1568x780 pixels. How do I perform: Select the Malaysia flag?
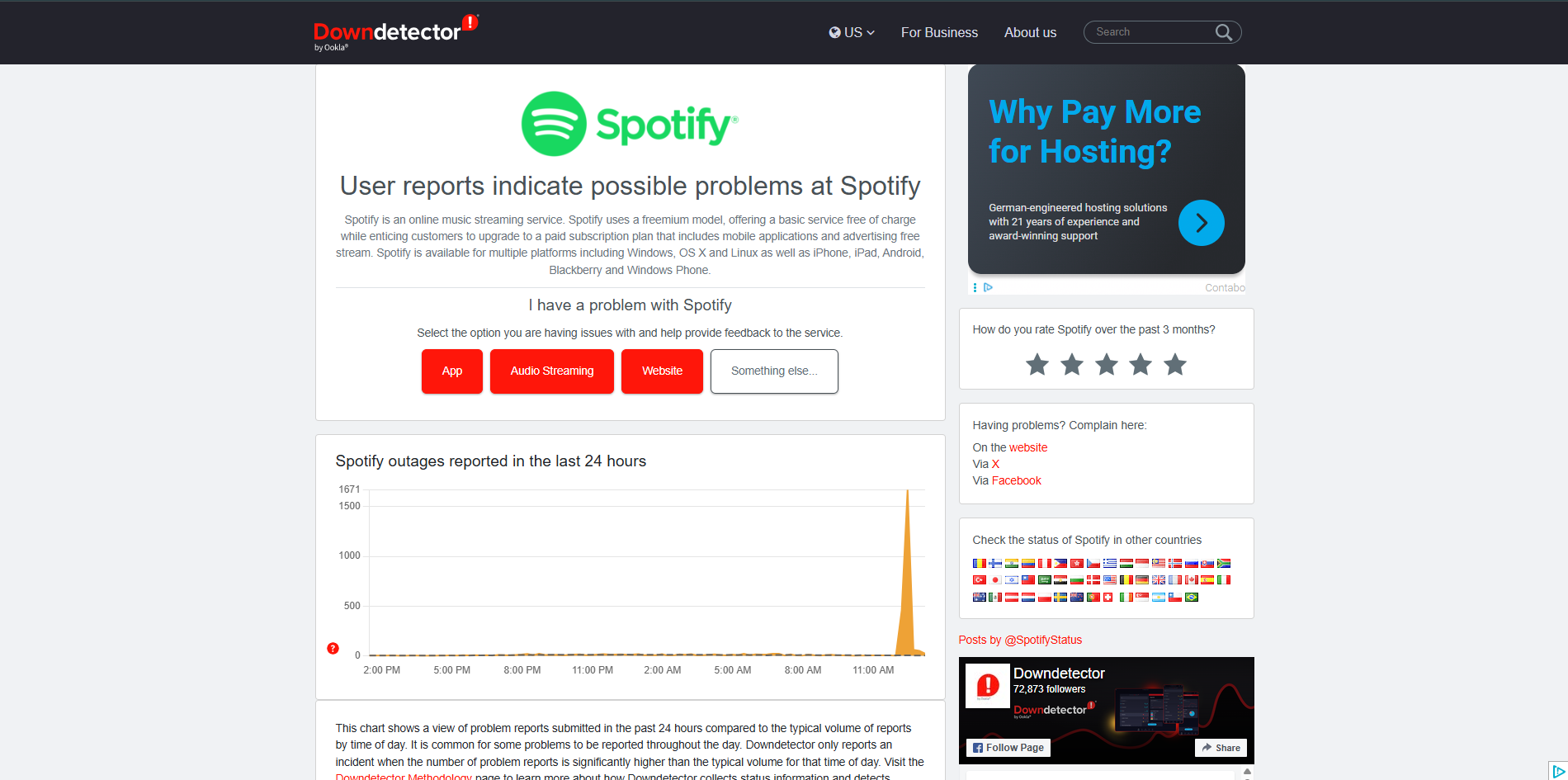(x=1159, y=564)
